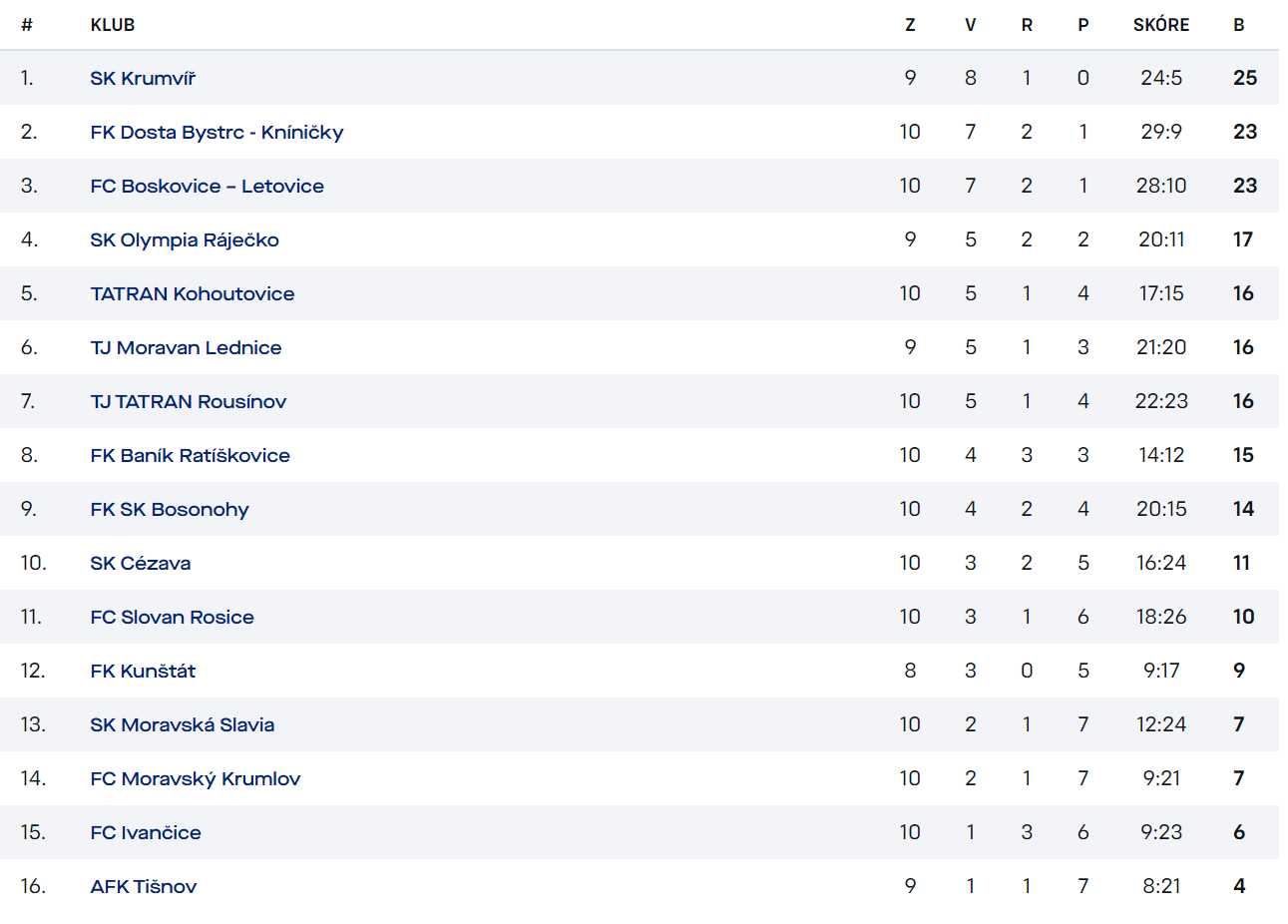This screenshot has height=924, width=1288.
Task: Select the AFK Tišnov club link
Action: tap(144, 886)
